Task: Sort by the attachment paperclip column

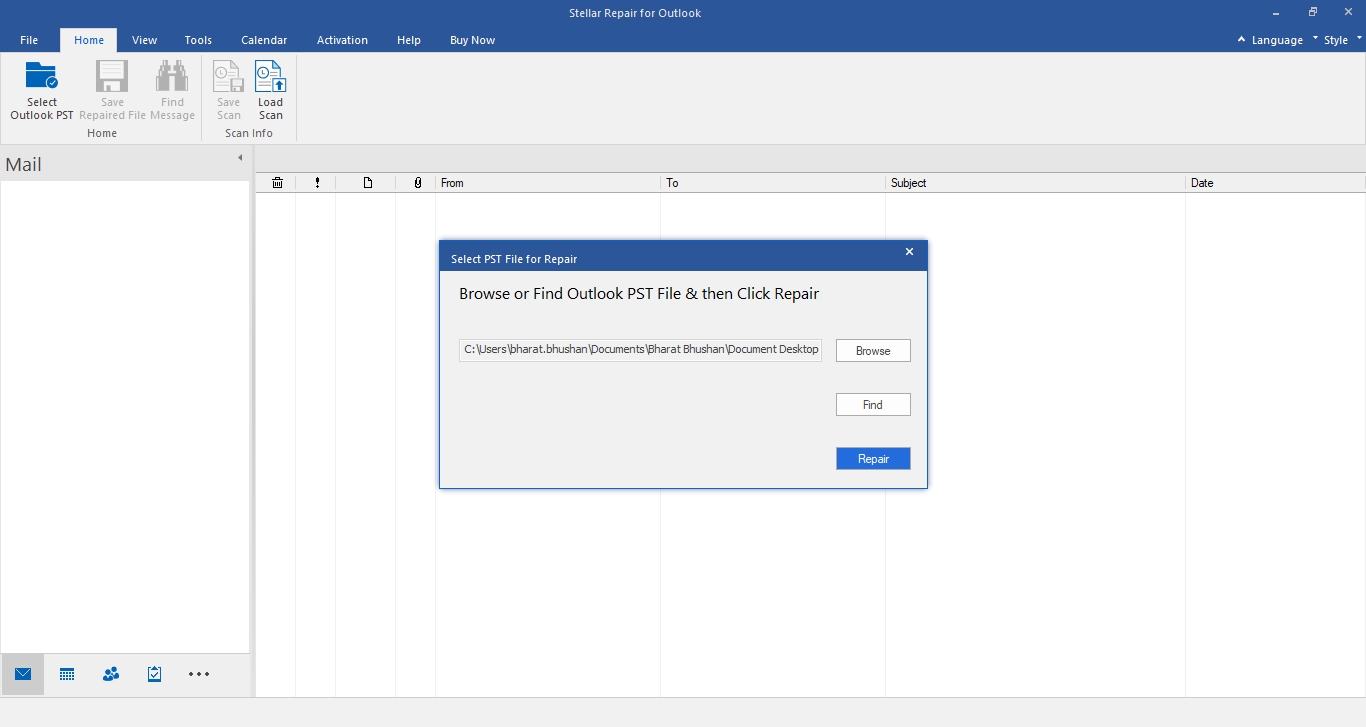Action: 417,183
